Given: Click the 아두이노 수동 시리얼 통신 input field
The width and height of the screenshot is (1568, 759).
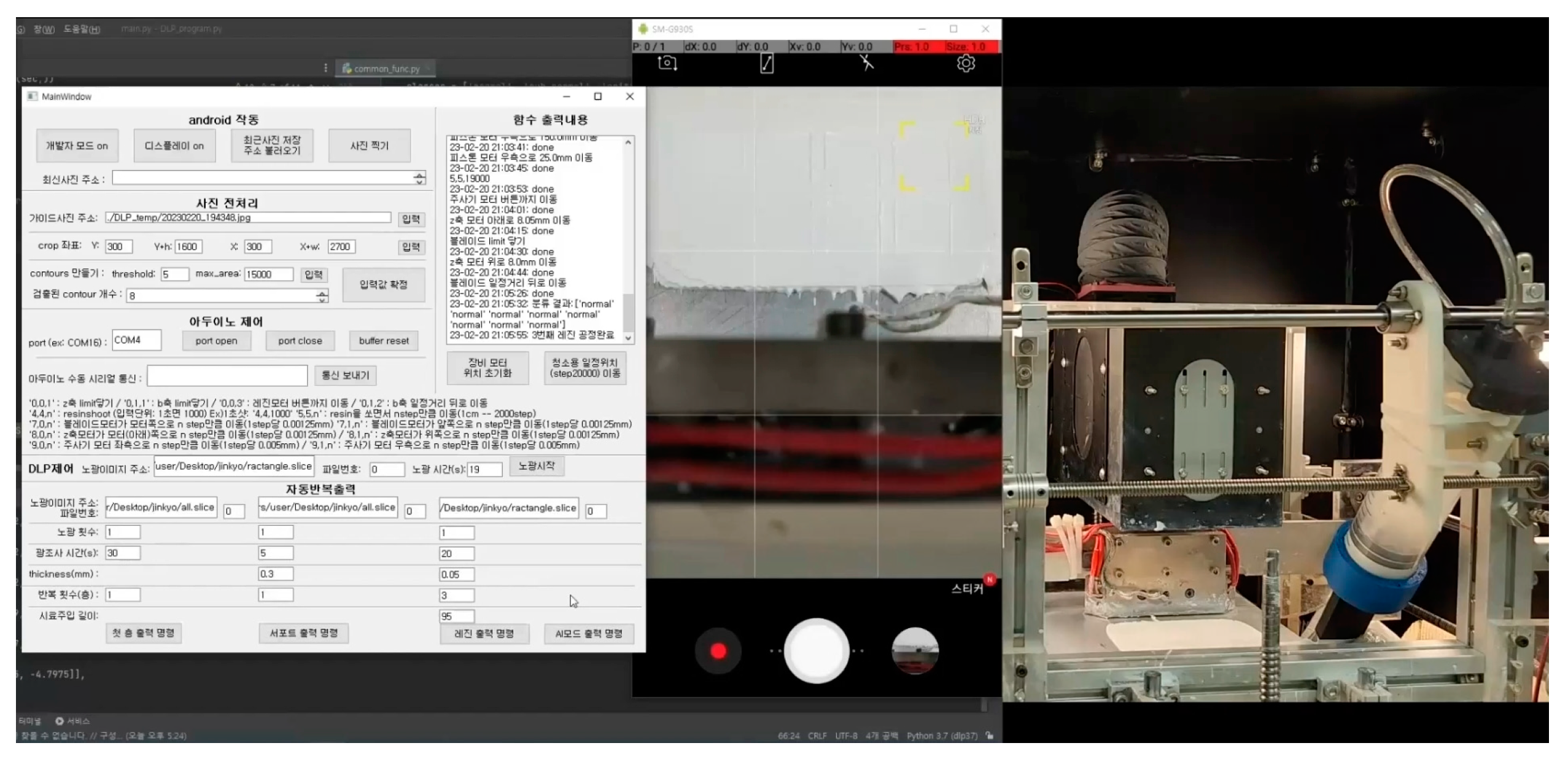Looking at the screenshot, I should tap(227, 376).
